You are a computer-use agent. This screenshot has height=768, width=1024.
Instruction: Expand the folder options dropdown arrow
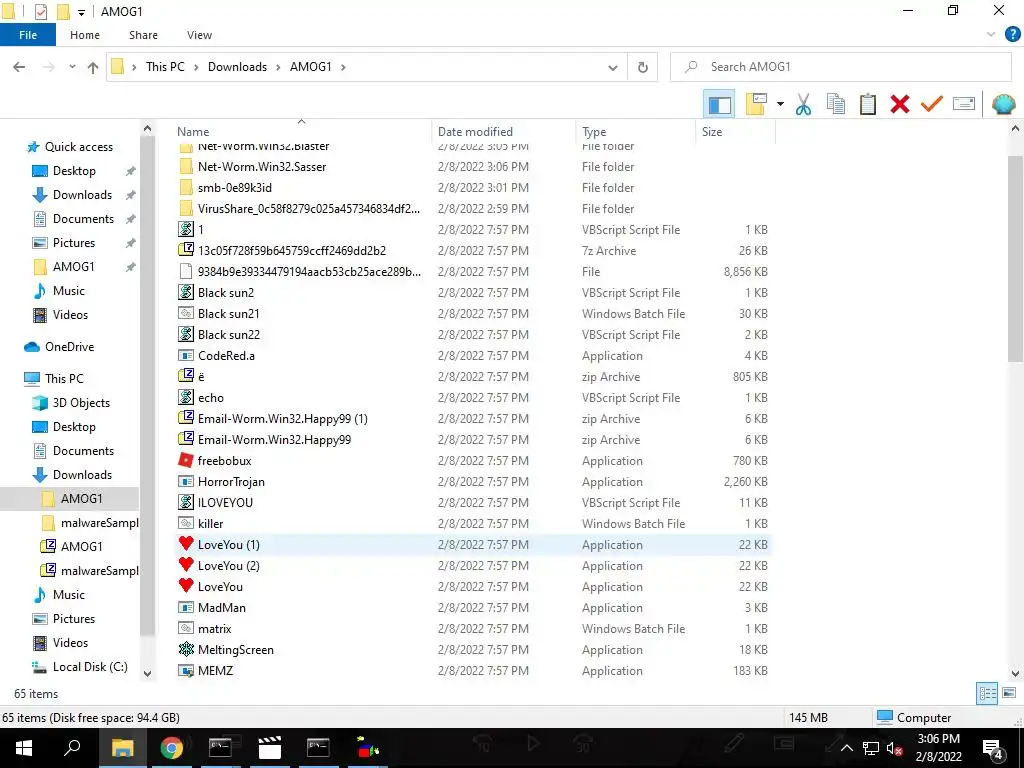780,104
